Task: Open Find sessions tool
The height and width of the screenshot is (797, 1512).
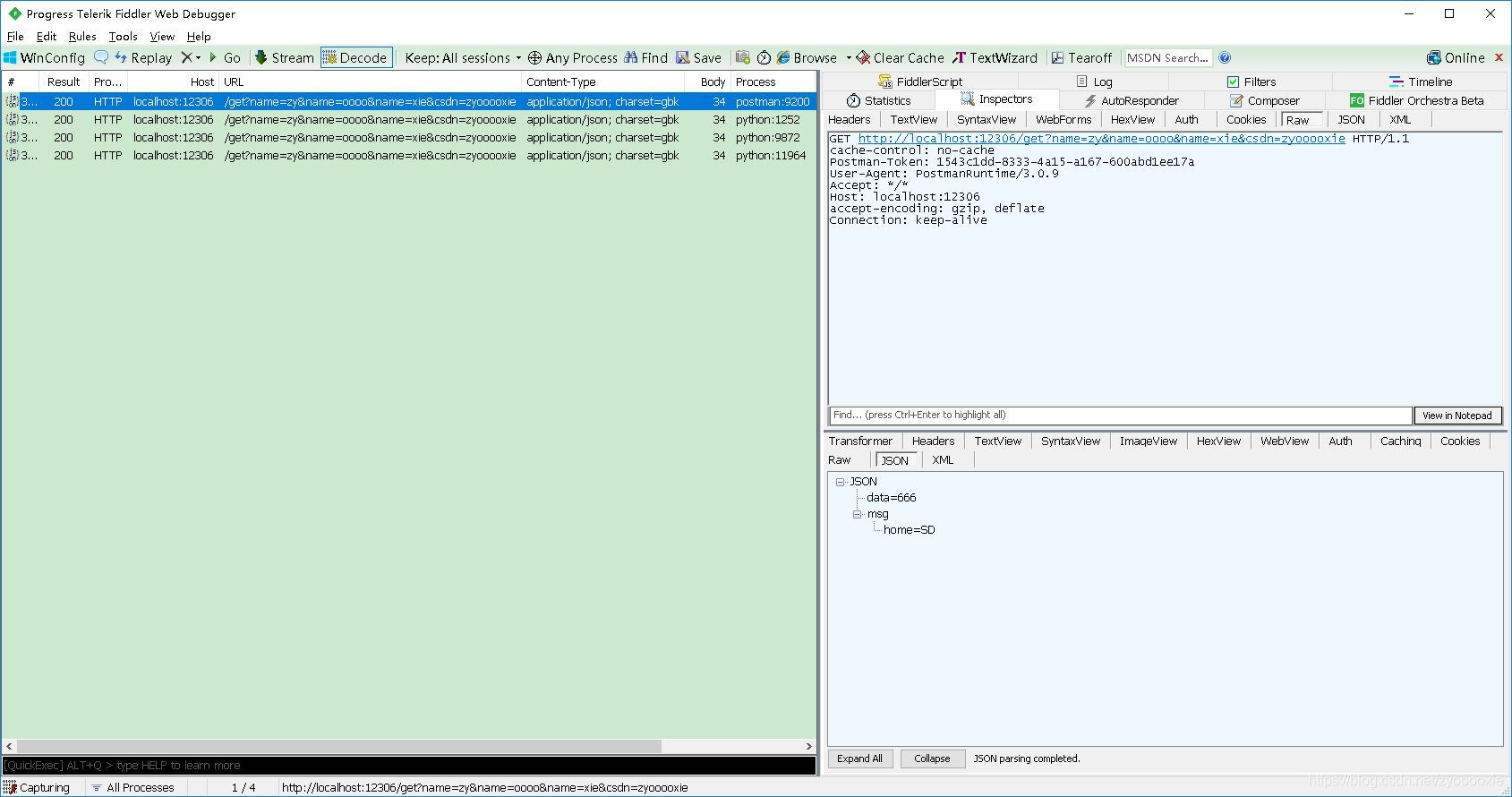Action: click(x=646, y=57)
